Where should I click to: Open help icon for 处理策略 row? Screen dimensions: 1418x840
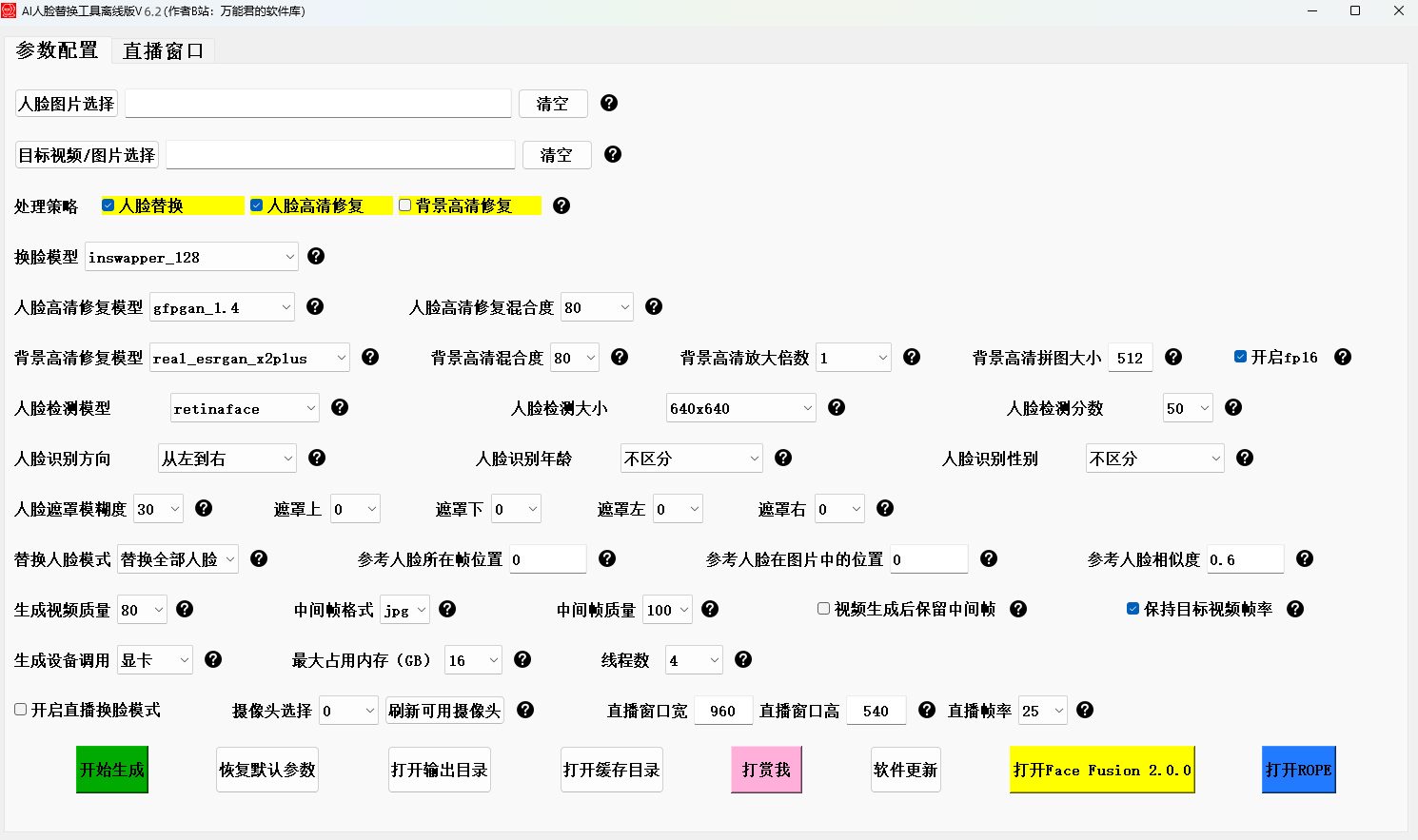click(x=561, y=205)
